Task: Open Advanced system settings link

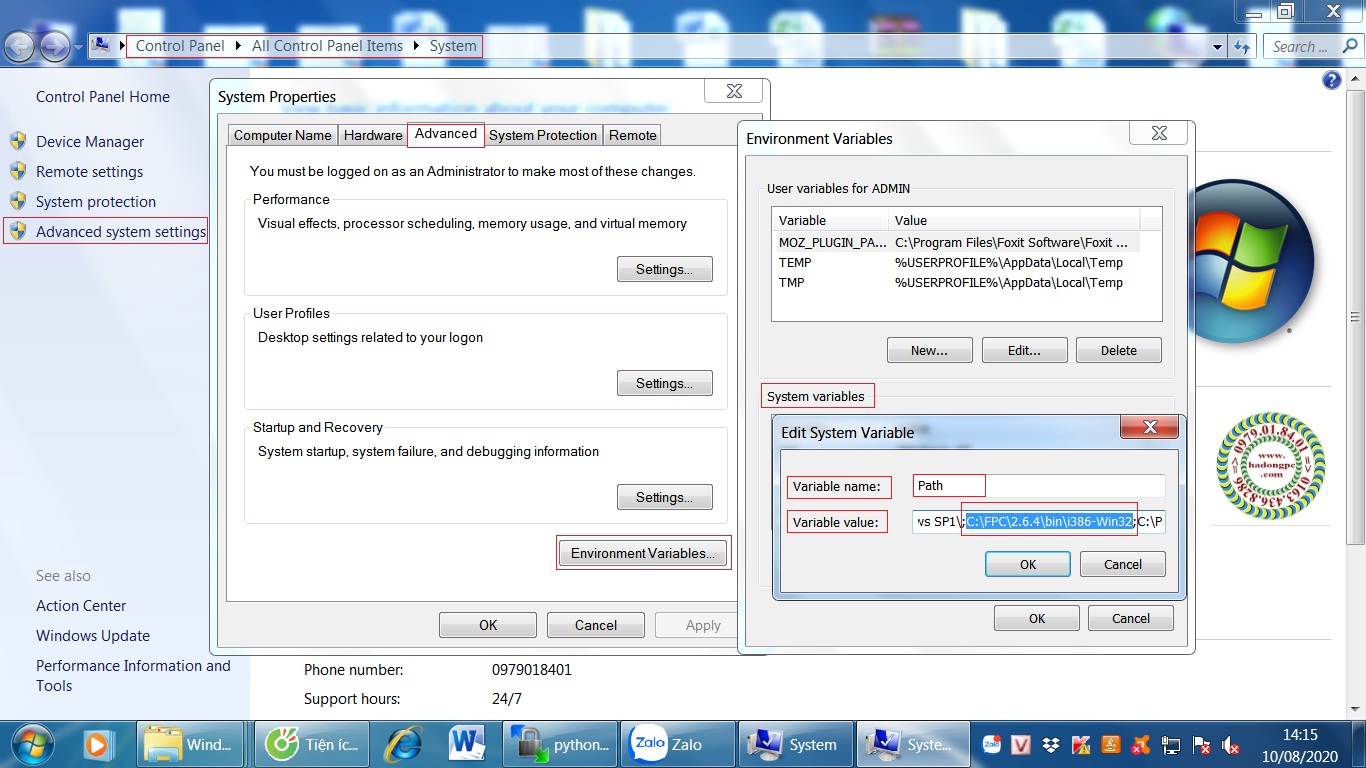Action: tap(121, 232)
